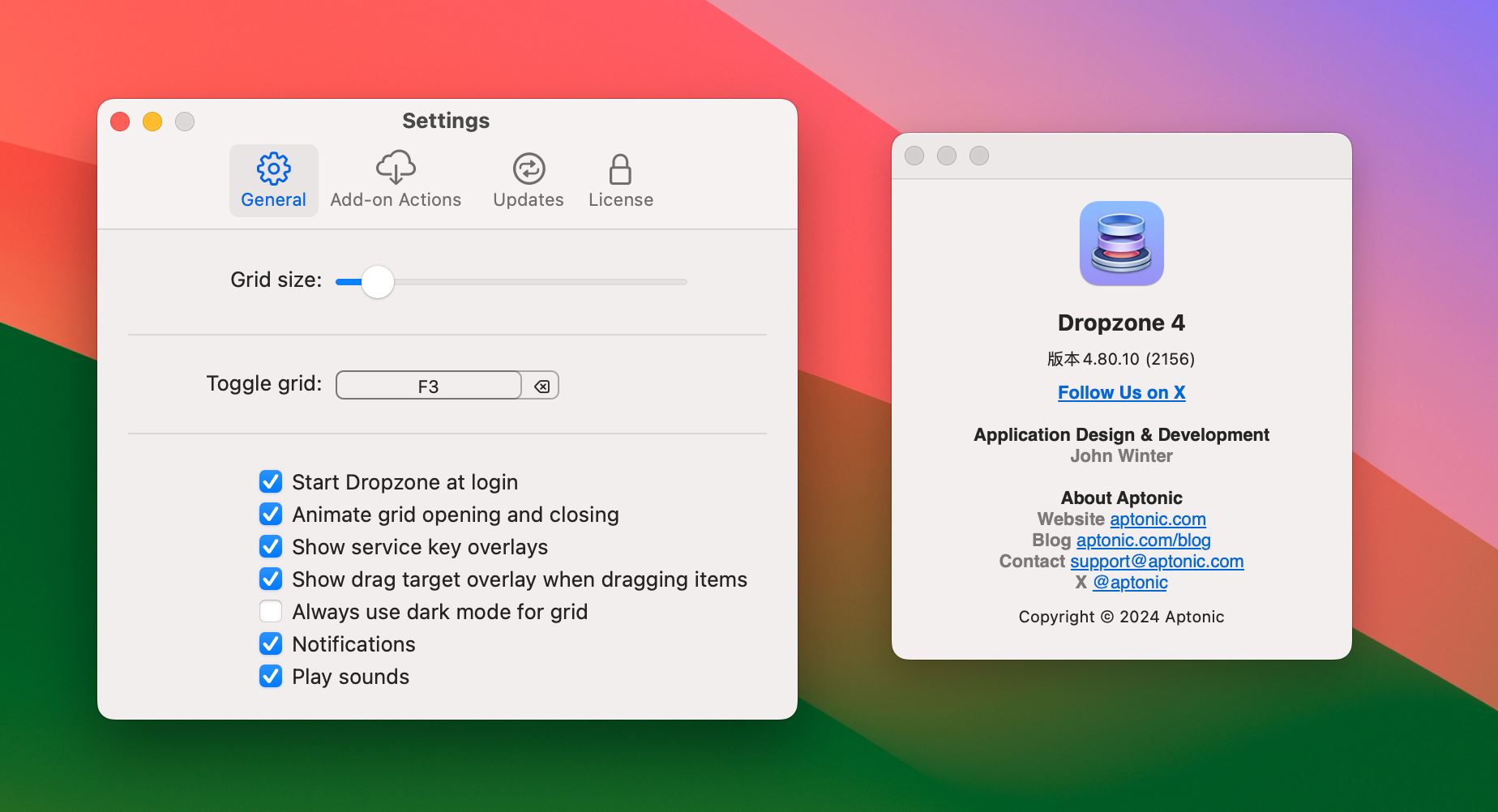Switch to the Add-on Actions tab label
This screenshot has height=812, width=1498.
coord(396,200)
